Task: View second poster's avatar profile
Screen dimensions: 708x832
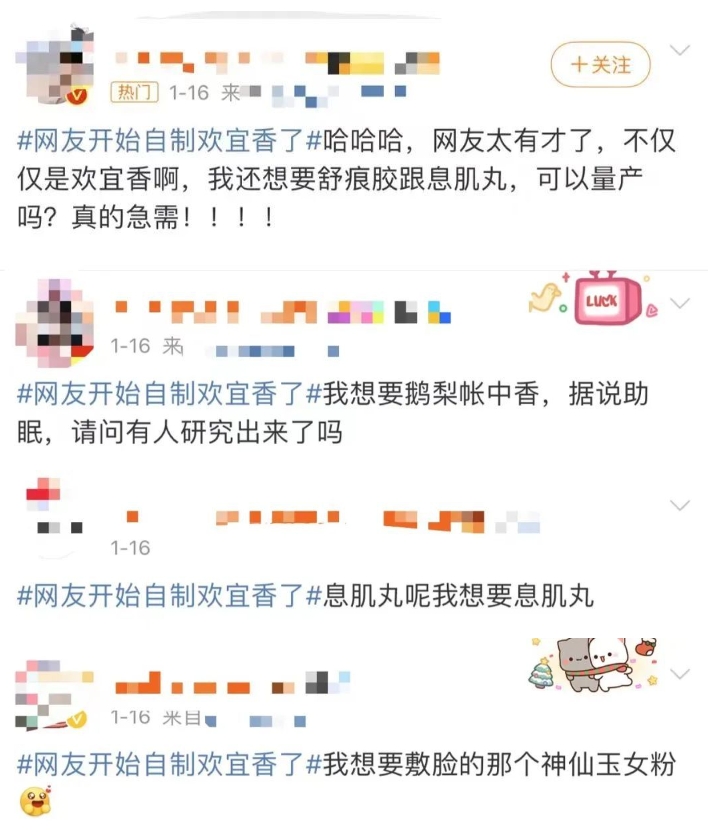Action: pos(55,323)
